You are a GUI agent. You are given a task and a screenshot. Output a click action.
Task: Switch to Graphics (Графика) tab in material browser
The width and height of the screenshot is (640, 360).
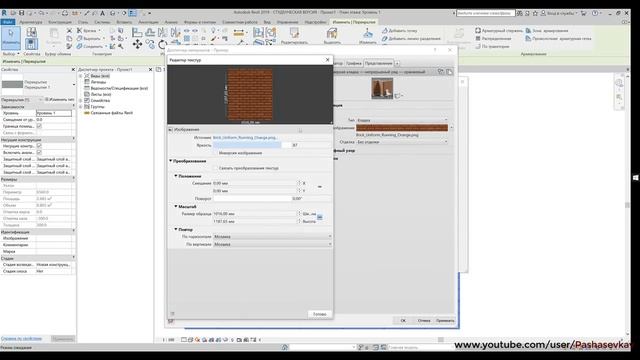point(353,63)
